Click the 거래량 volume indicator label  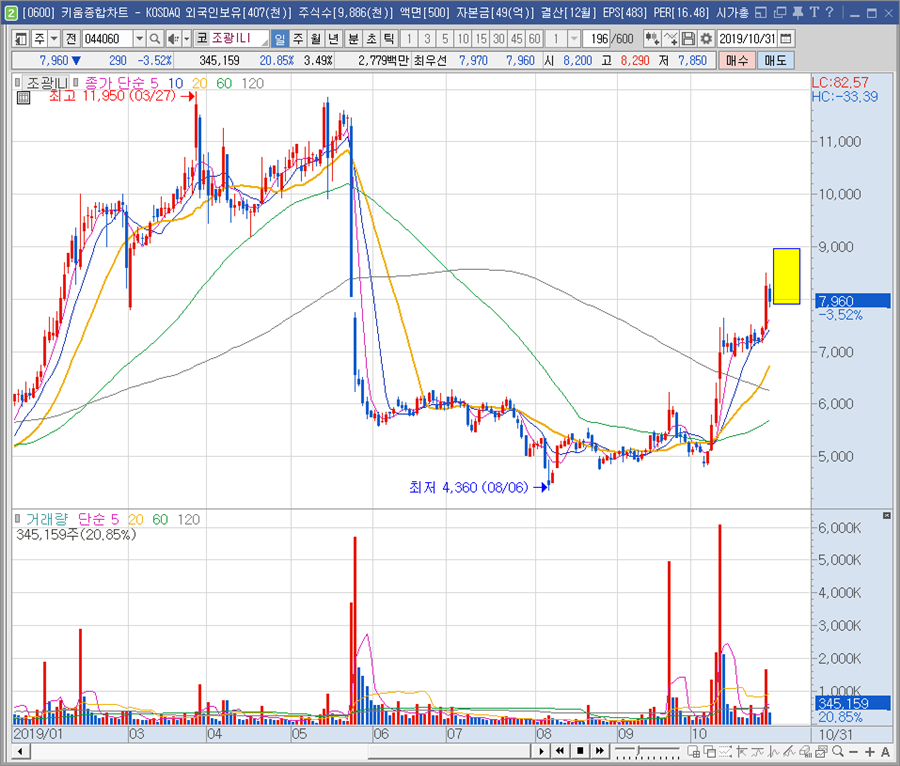pyautogui.click(x=47, y=520)
